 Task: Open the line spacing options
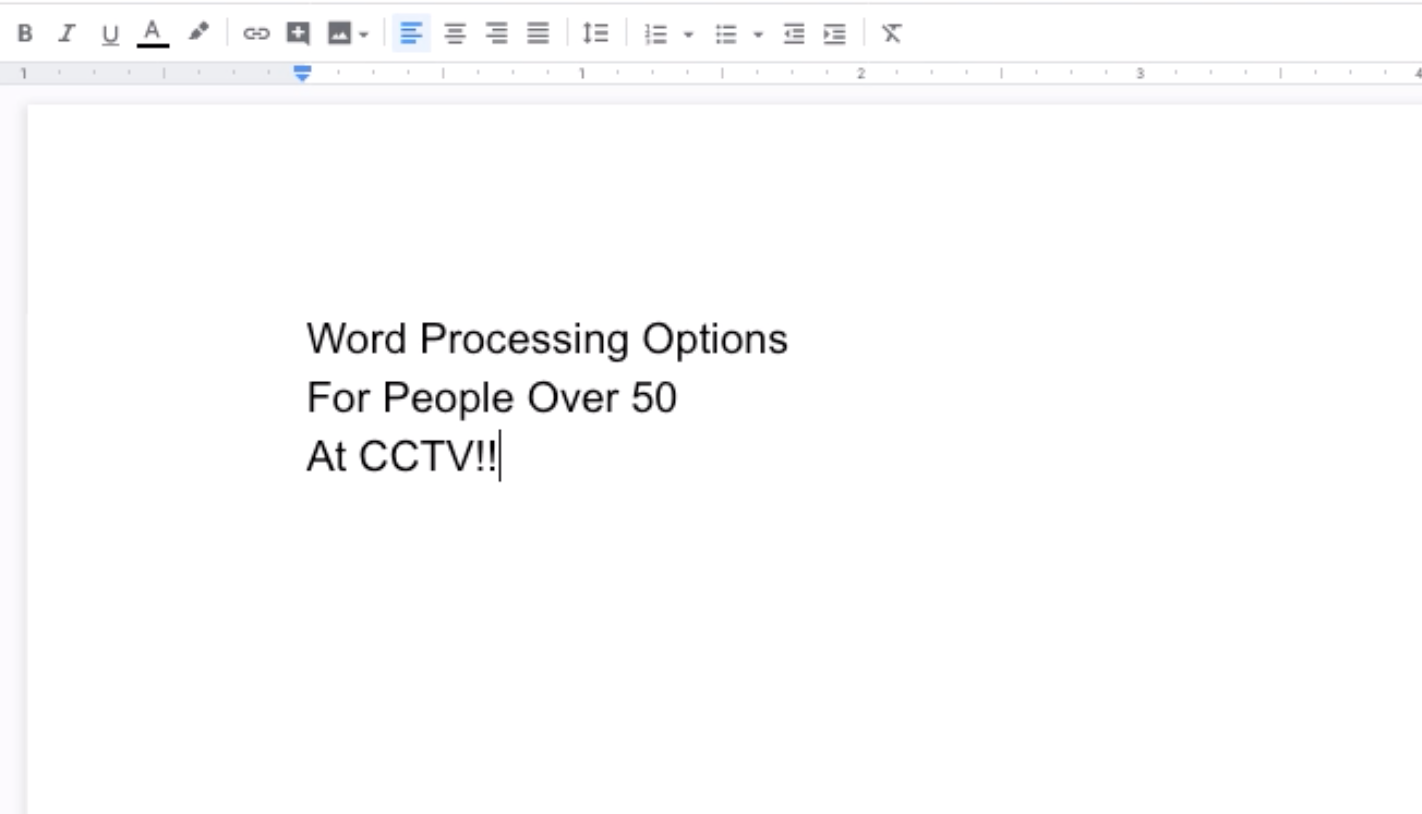tap(596, 34)
